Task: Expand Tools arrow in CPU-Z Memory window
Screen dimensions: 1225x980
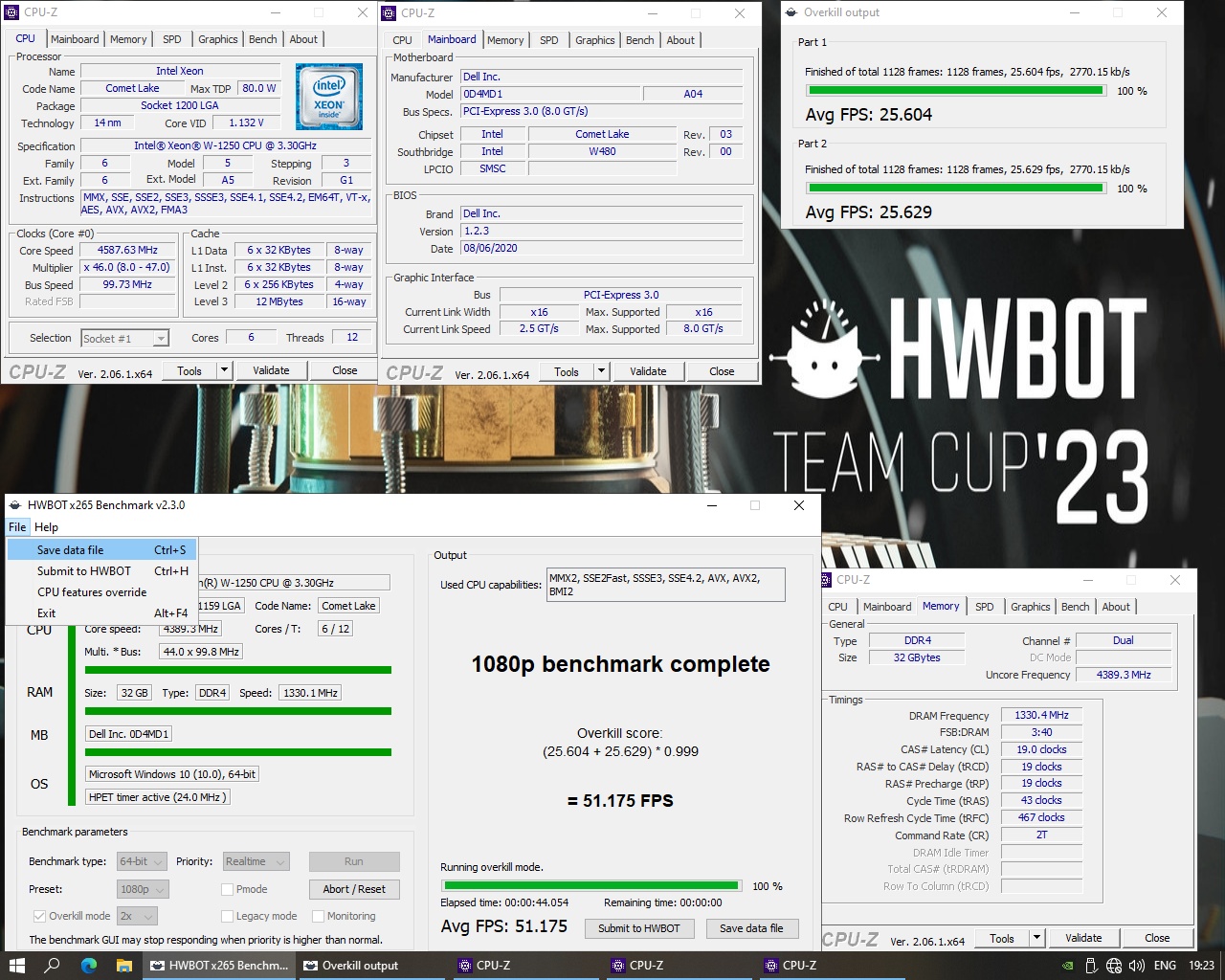Action: [1036, 938]
